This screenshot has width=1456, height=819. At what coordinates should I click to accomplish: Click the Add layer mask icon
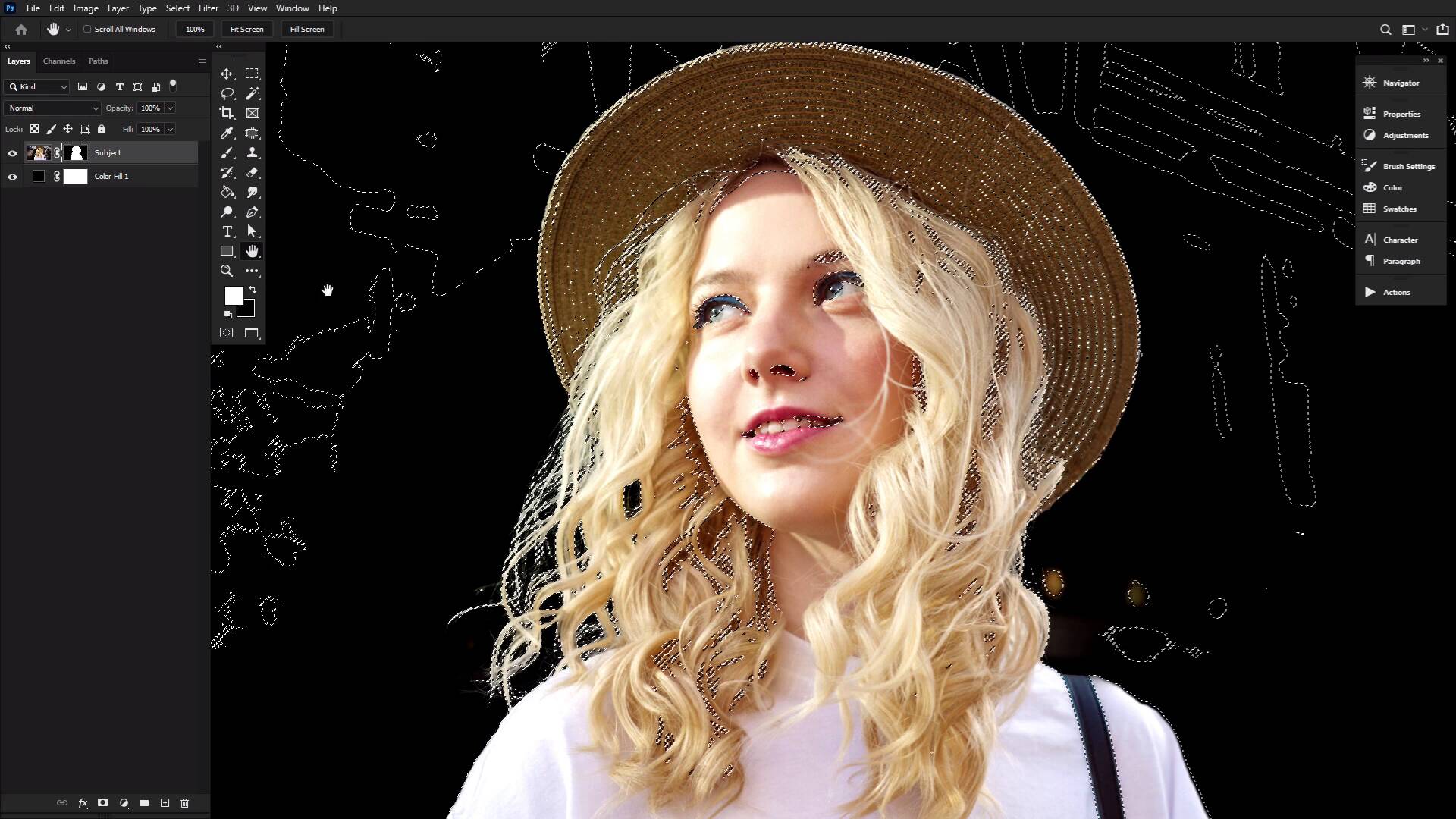(103, 802)
